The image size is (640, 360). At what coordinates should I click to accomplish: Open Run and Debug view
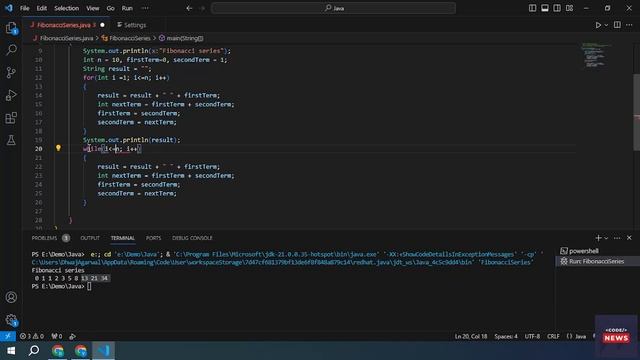(x=11, y=95)
